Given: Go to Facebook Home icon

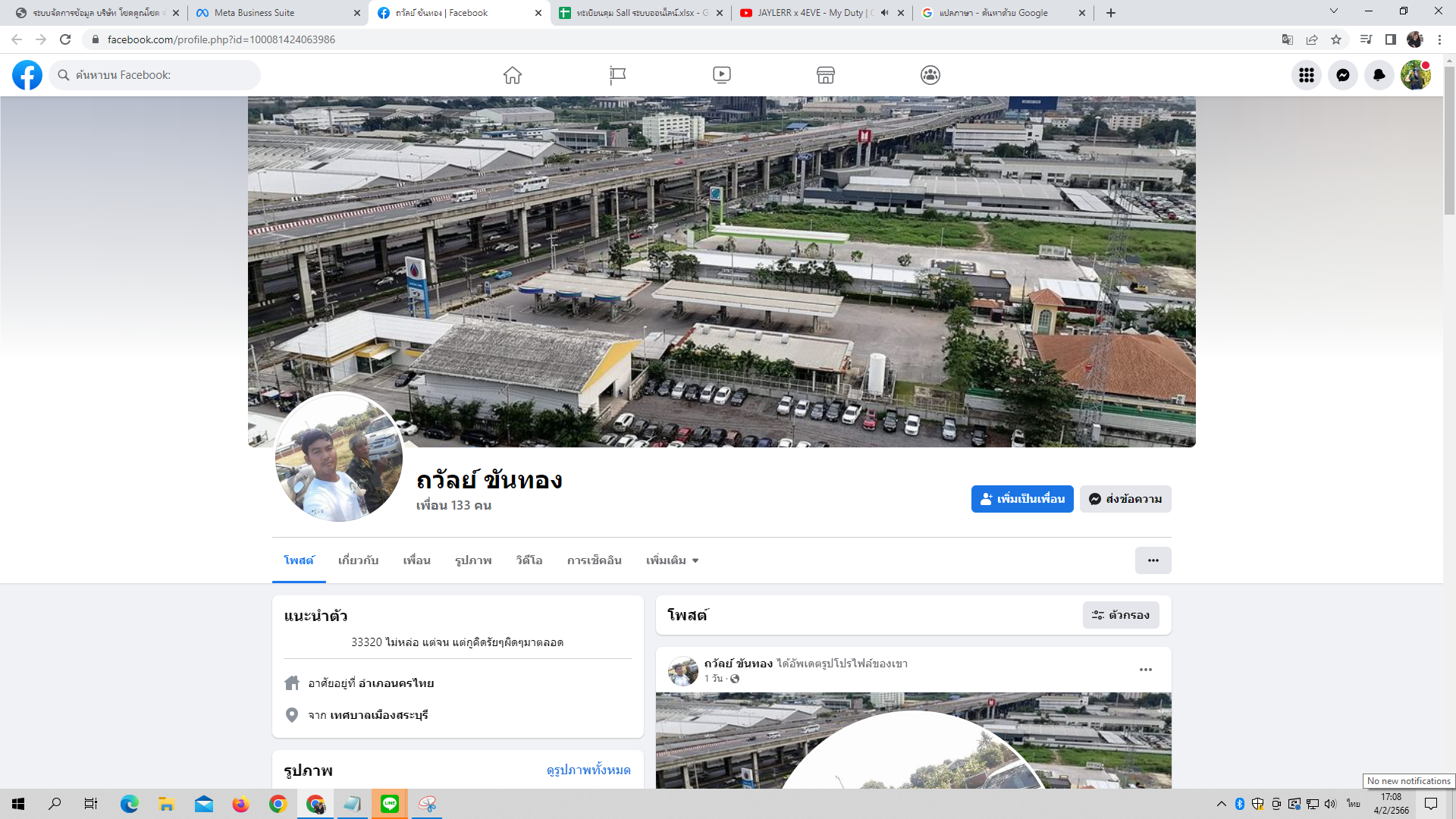Looking at the screenshot, I should click(513, 75).
